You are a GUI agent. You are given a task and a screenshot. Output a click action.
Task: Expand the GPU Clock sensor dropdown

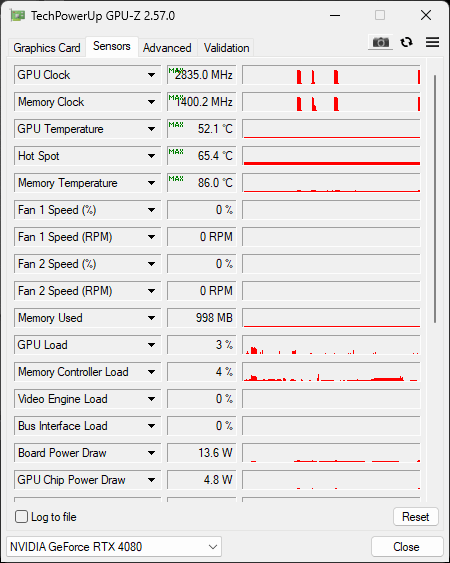151,75
